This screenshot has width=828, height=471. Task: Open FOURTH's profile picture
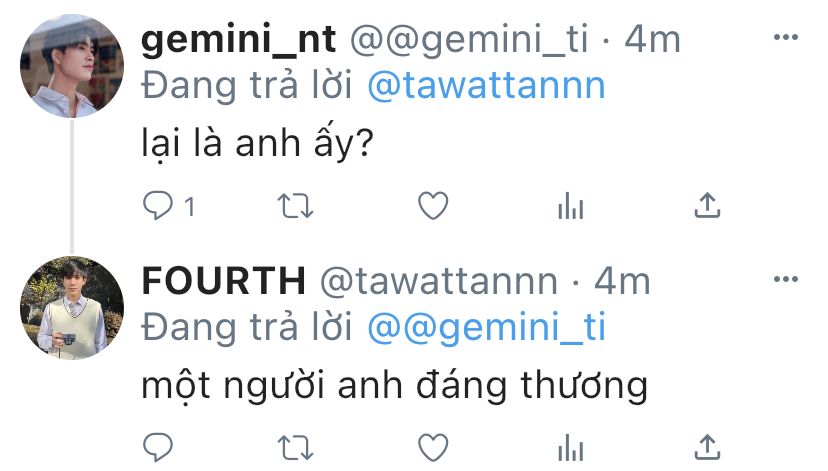point(72,308)
